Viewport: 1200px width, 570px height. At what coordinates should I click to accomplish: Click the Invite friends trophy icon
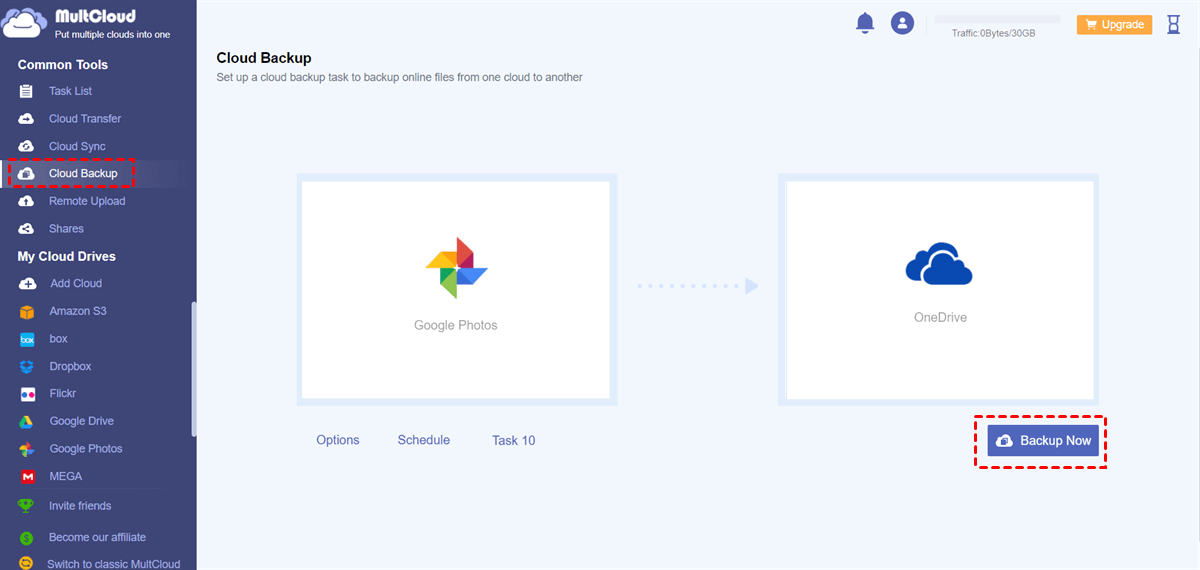(27, 506)
